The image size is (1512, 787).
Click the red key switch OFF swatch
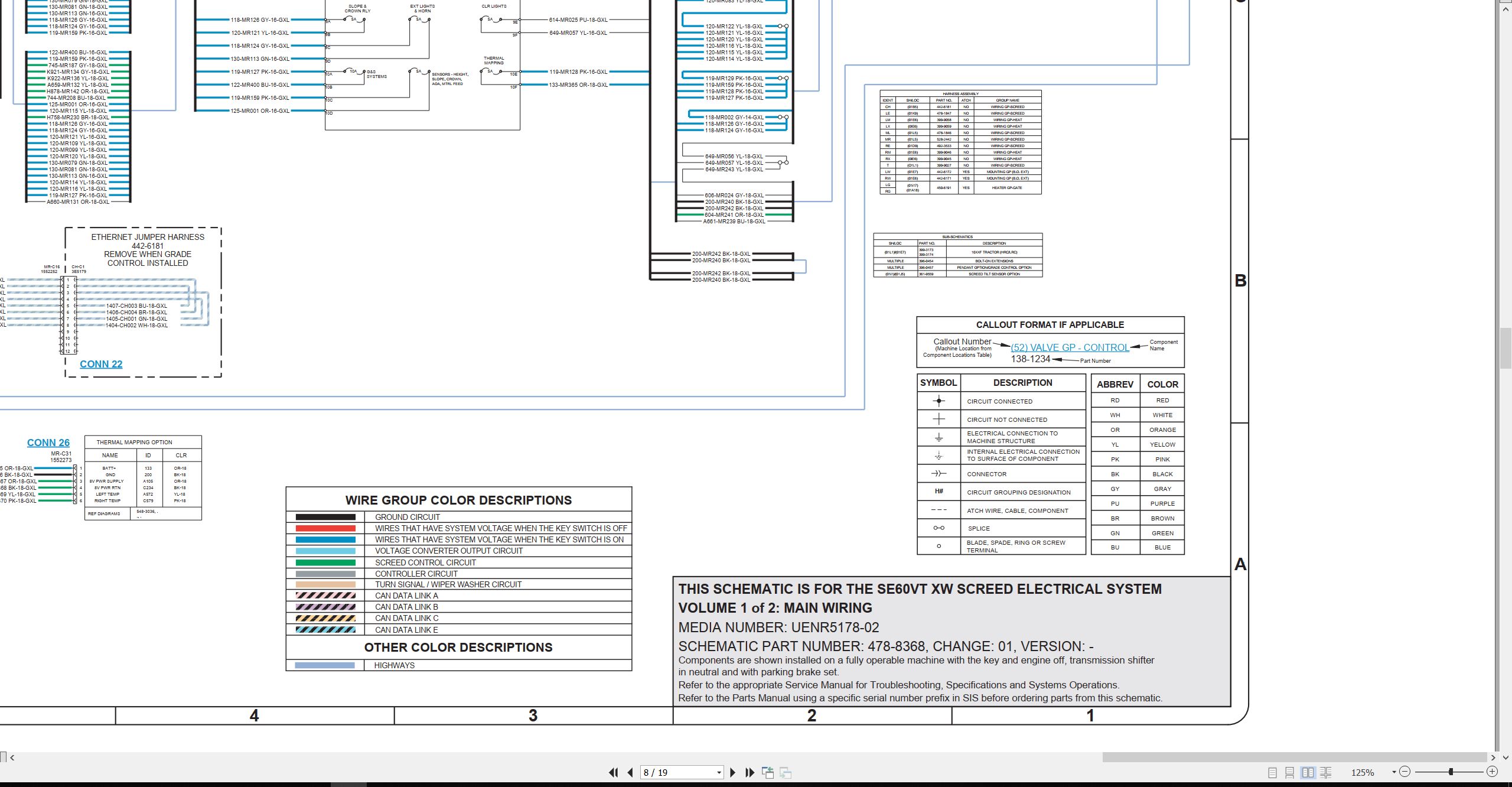(325, 528)
